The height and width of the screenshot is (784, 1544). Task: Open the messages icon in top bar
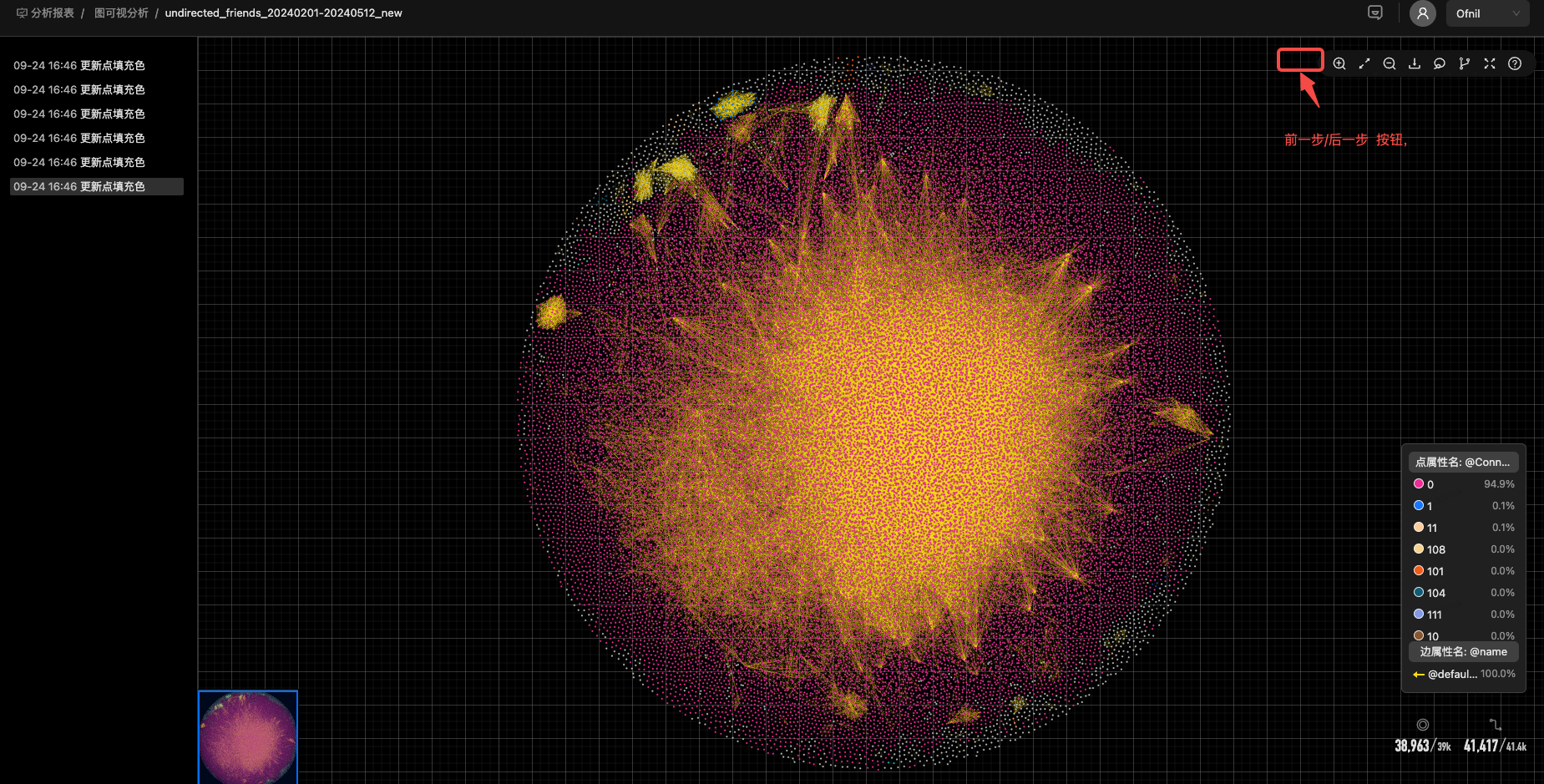pyautogui.click(x=1375, y=13)
